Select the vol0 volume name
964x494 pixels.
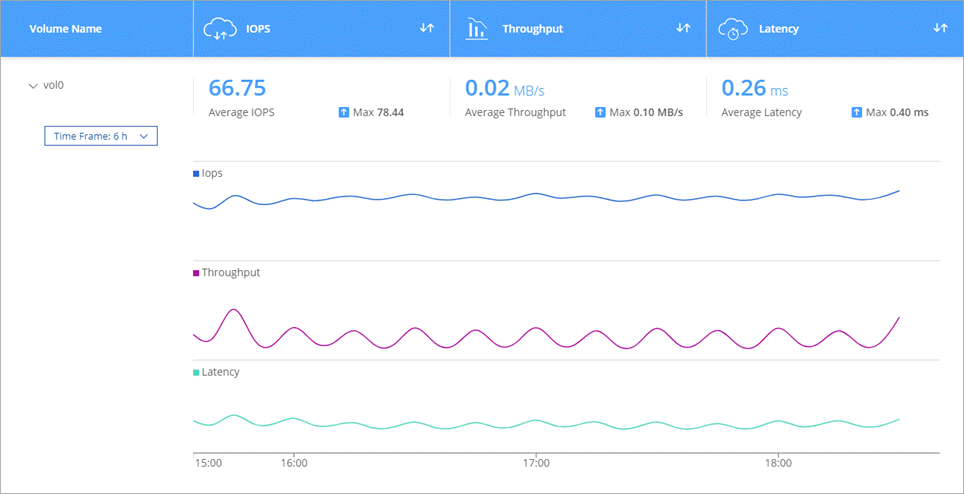point(52,86)
